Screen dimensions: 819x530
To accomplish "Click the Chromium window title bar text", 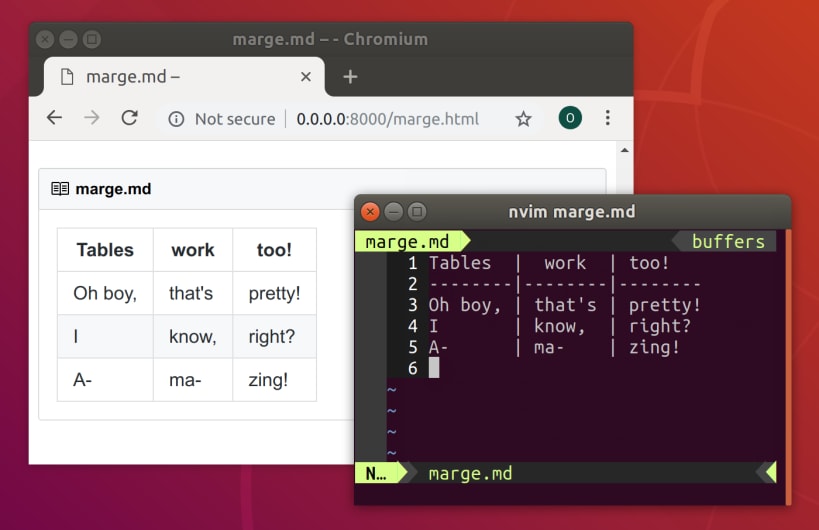I will pos(330,39).
